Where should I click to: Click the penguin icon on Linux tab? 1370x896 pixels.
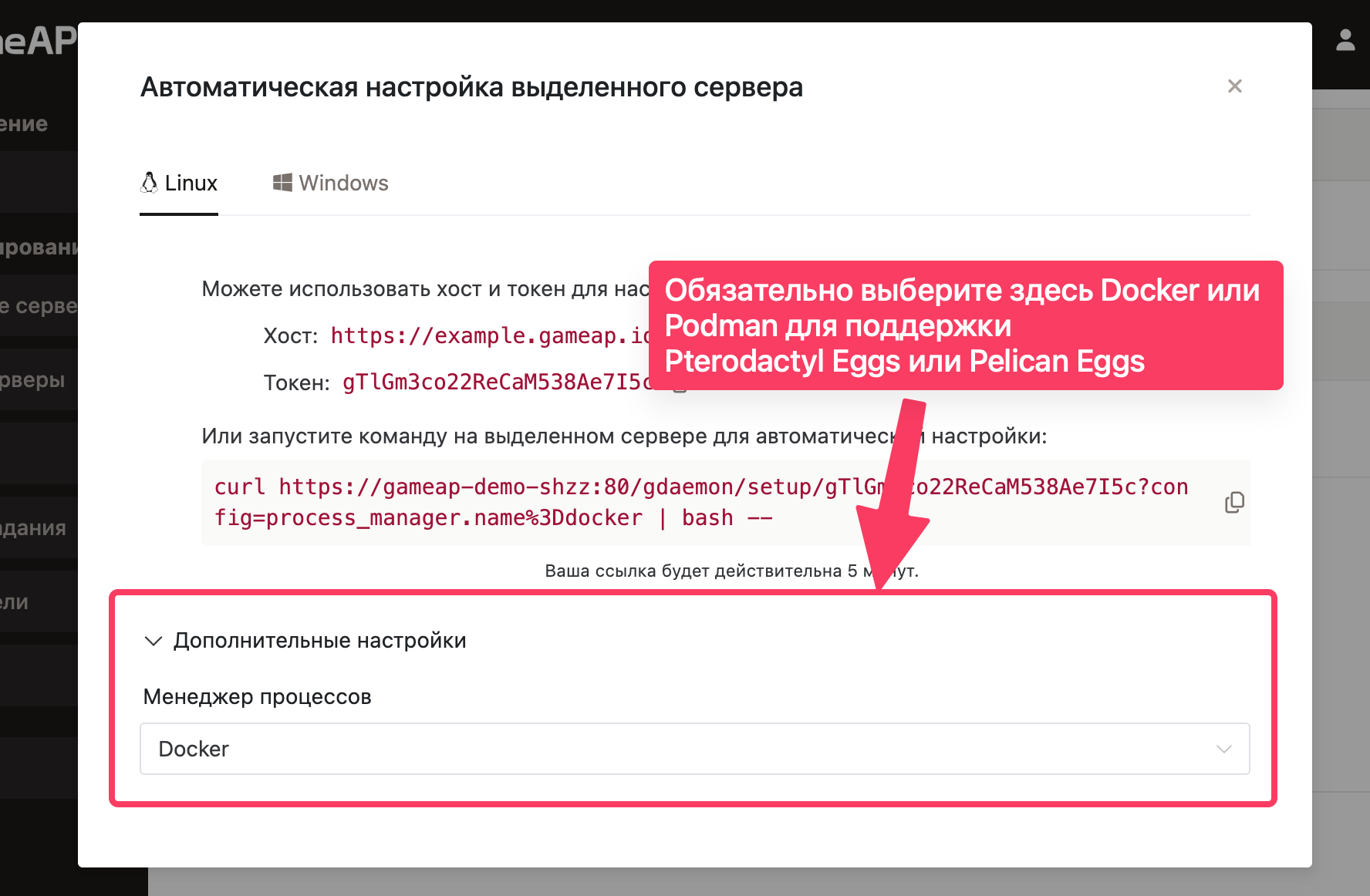(149, 183)
